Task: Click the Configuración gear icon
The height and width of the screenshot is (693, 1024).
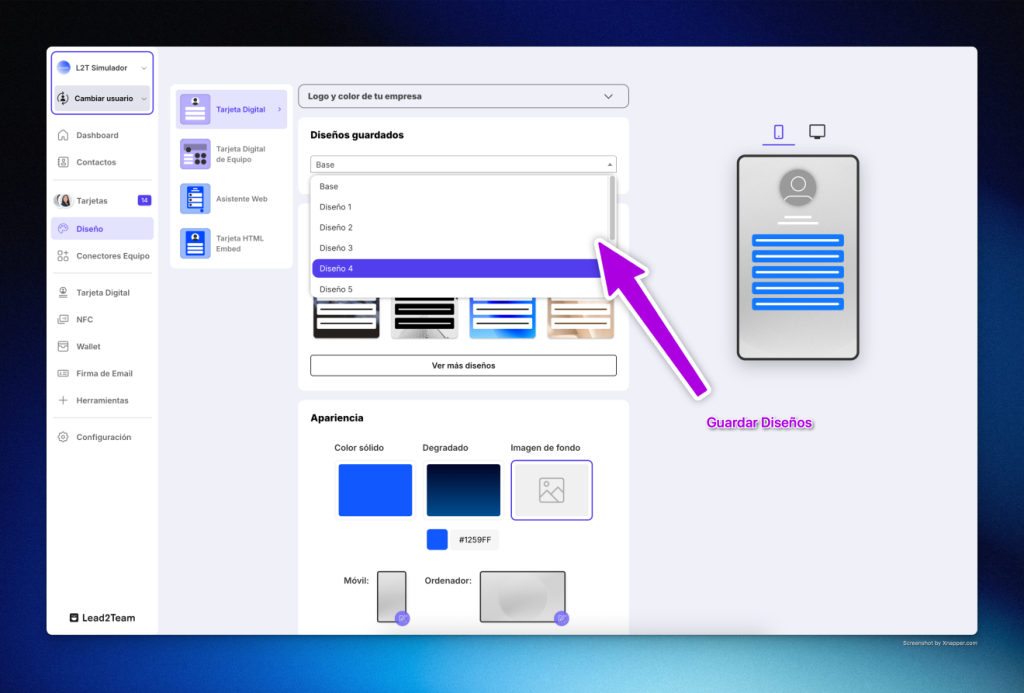Action: [x=63, y=437]
